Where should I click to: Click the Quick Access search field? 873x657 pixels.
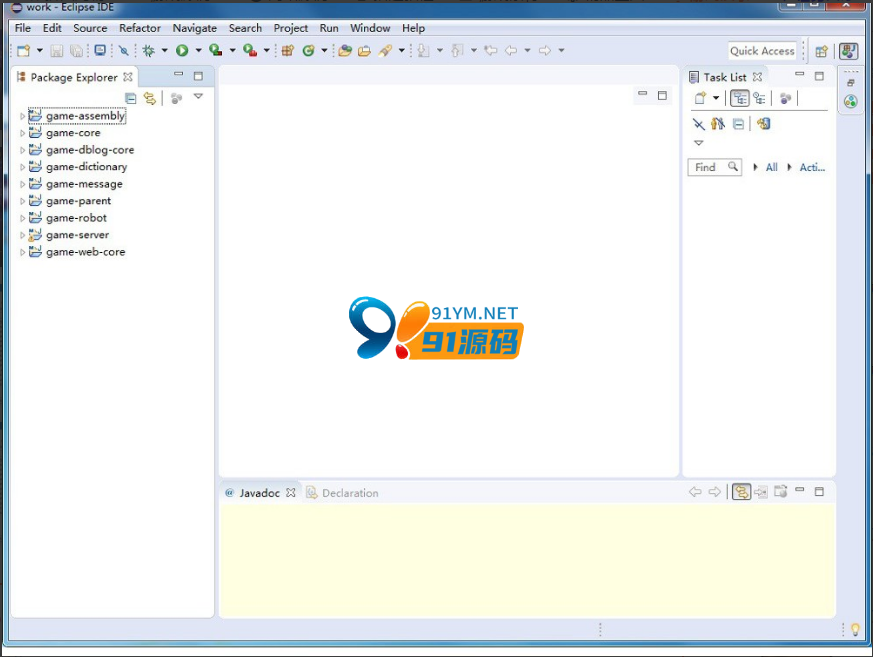[762, 51]
